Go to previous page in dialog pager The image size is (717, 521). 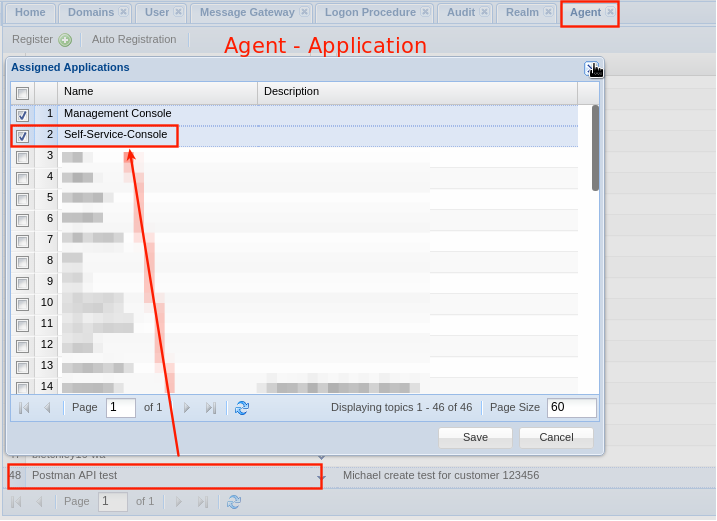[x=46, y=408]
